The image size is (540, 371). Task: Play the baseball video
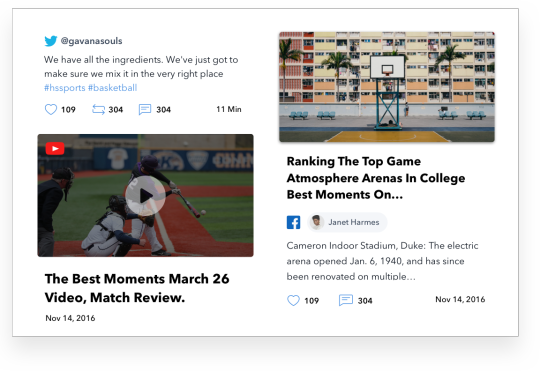pyautogui.click(x=145, y=196)
